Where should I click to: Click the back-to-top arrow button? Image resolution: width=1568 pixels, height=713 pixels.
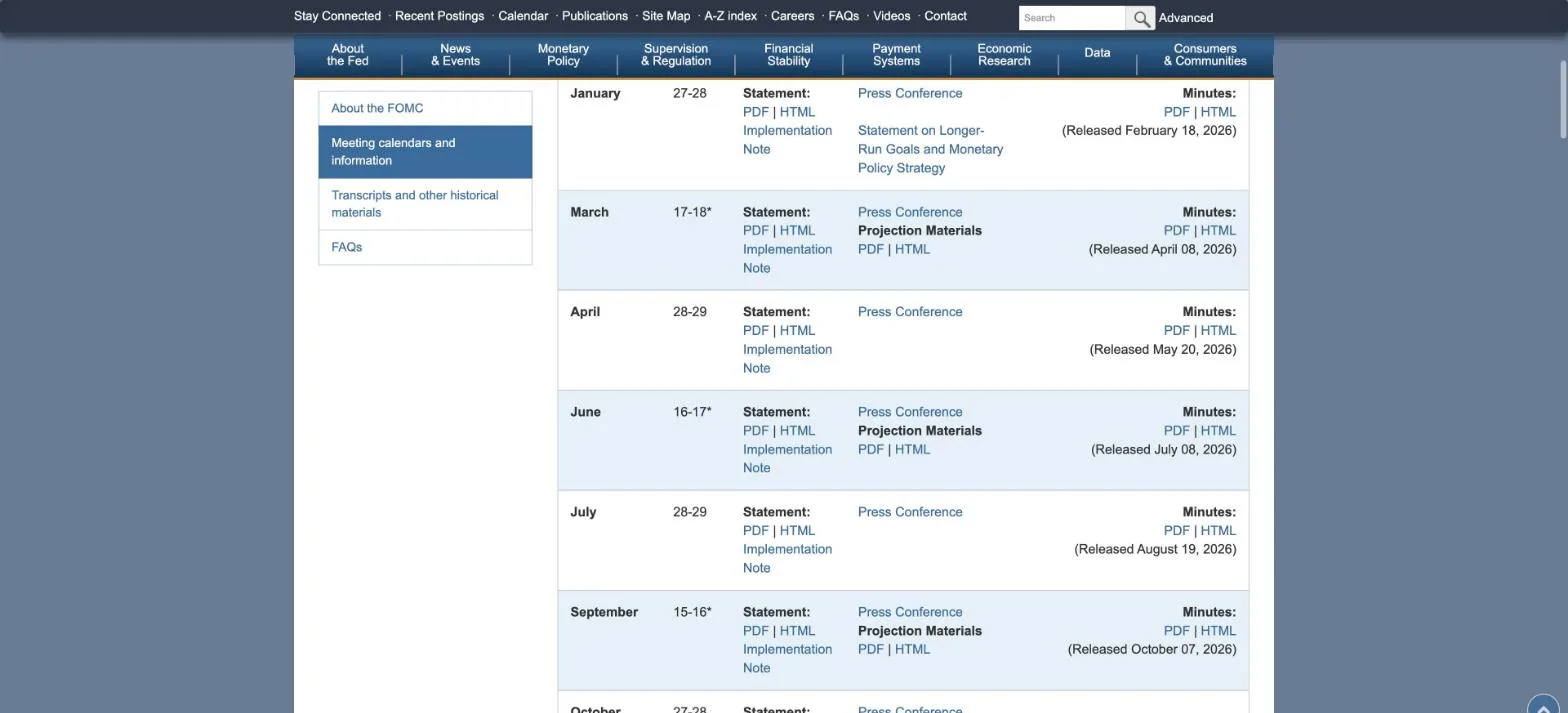tap(1543, 704)
